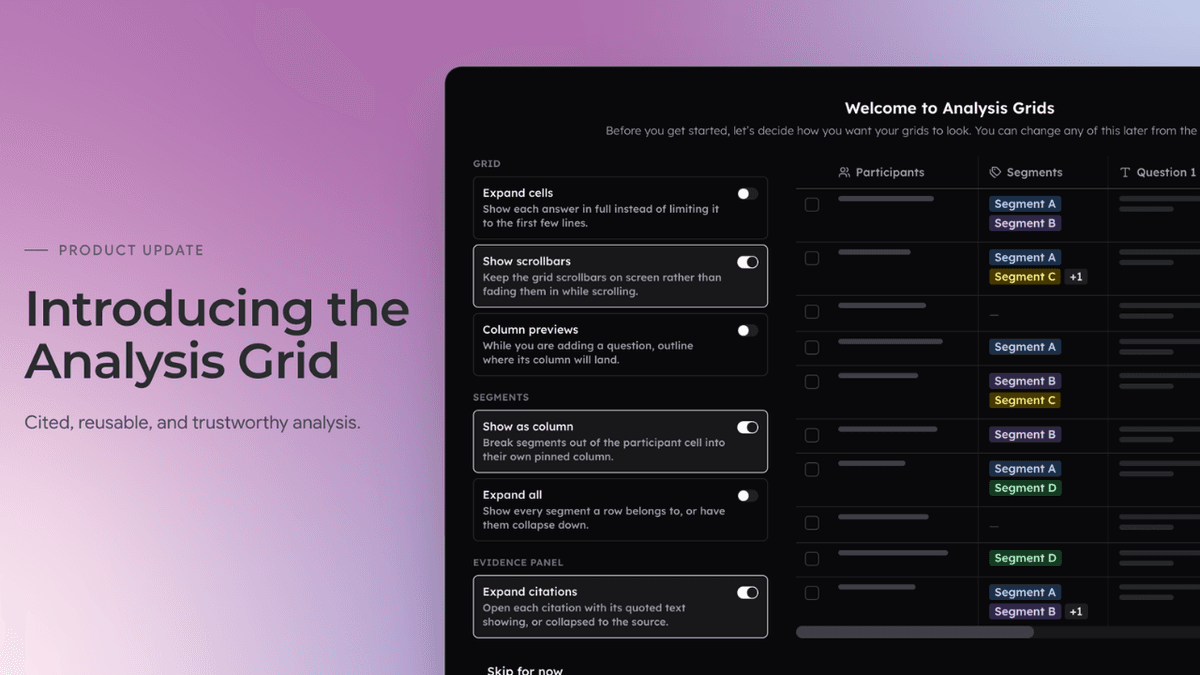Viewport: 1200px width, 675px height.
Task: Click the Segment C tag below Segment B
Action: pyautogui.click(x=1025, y=400)
